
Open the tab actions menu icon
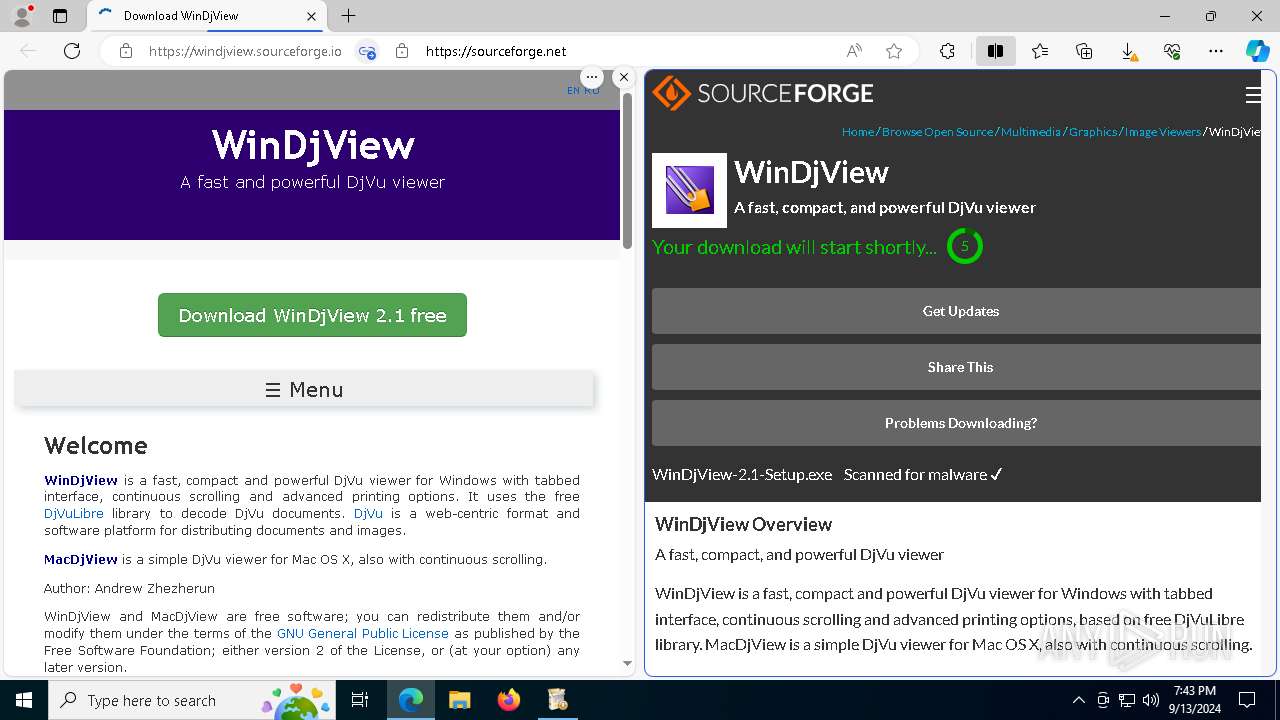60,16
